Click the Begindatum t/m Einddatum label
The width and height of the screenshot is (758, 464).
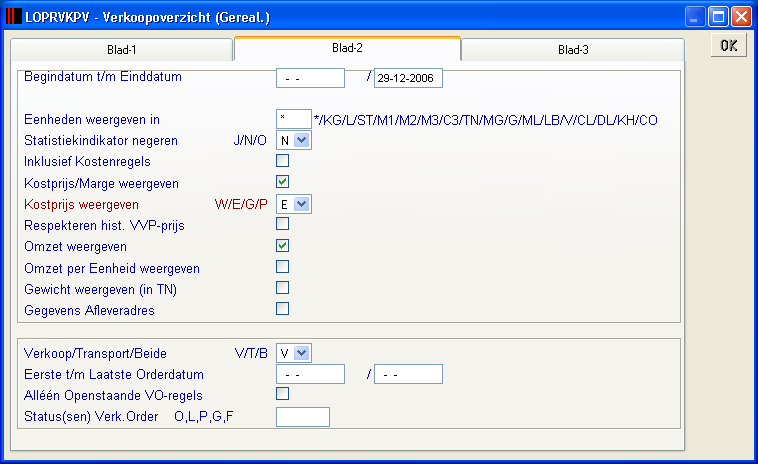(x=103, y=77)
